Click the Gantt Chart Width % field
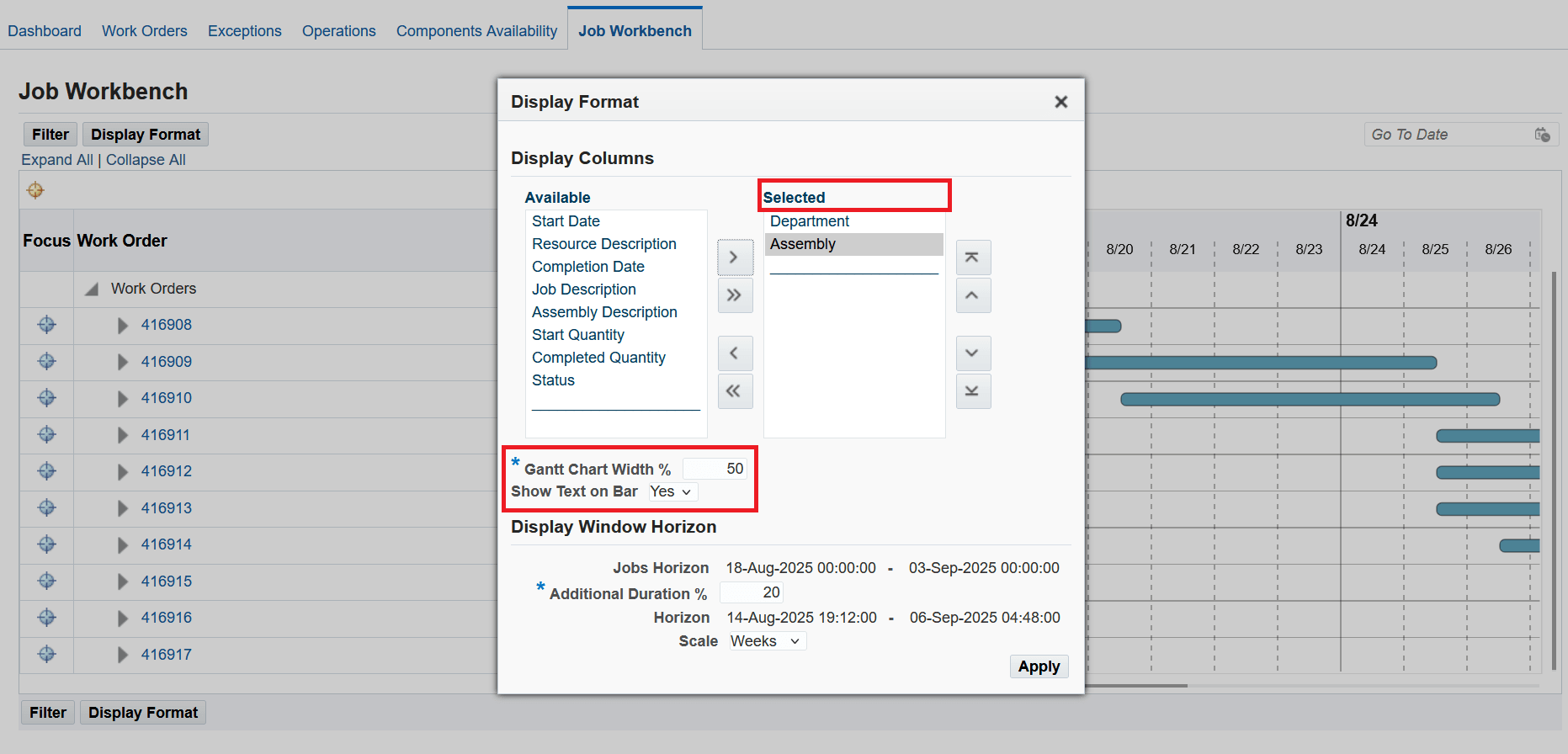1568x754 pixels. point(715,469)
